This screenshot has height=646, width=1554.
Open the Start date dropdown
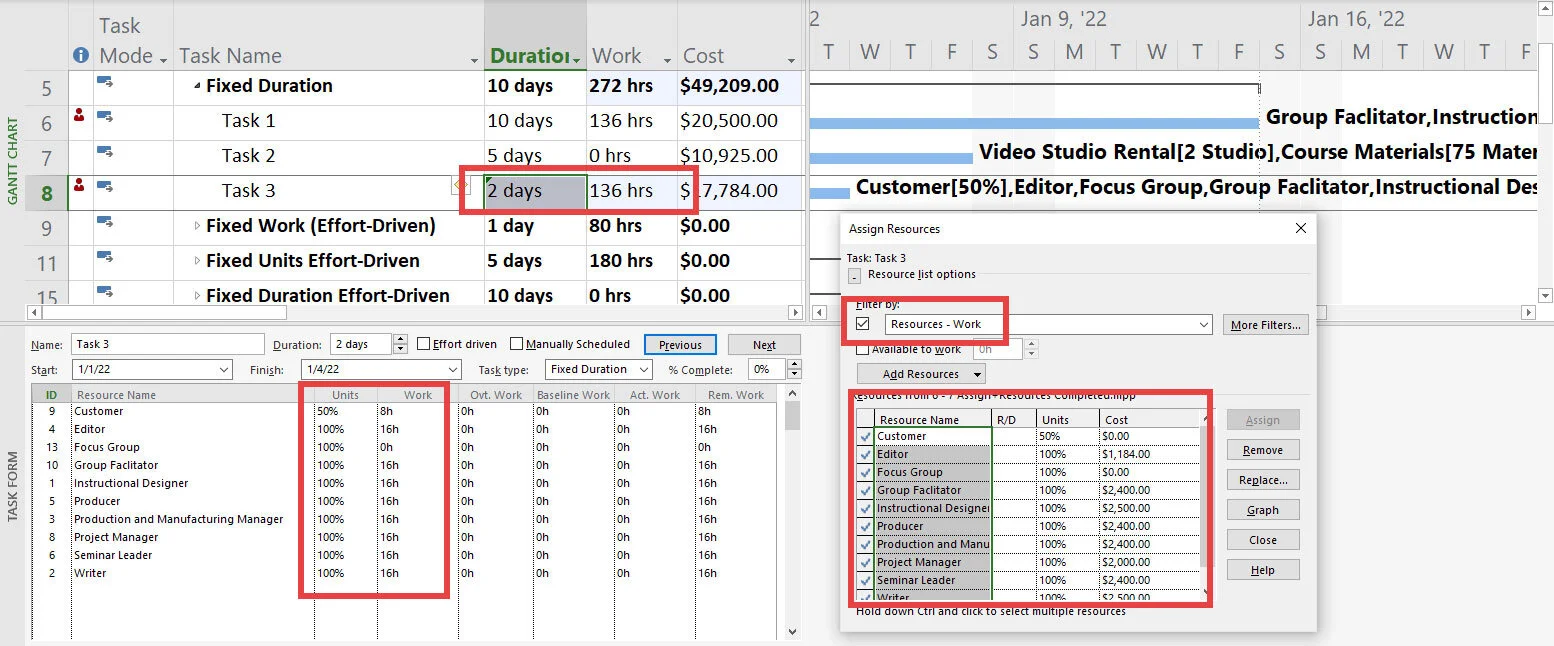pos(222,370)
